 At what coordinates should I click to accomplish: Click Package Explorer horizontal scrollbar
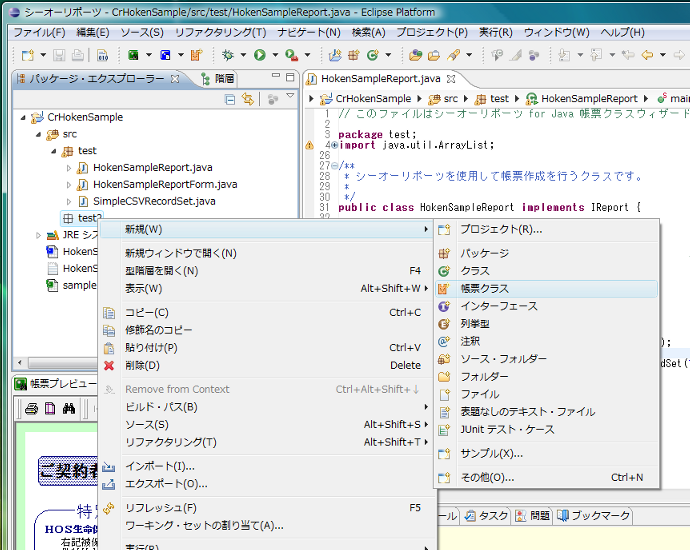click(62, 363)
